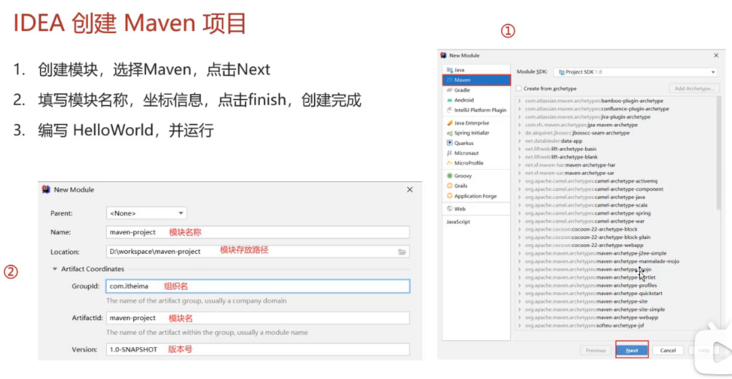Click the Name field containing maven-project
Image resolution: width=732 pixels, height=379 pixels.
click(x=258, y=232)
